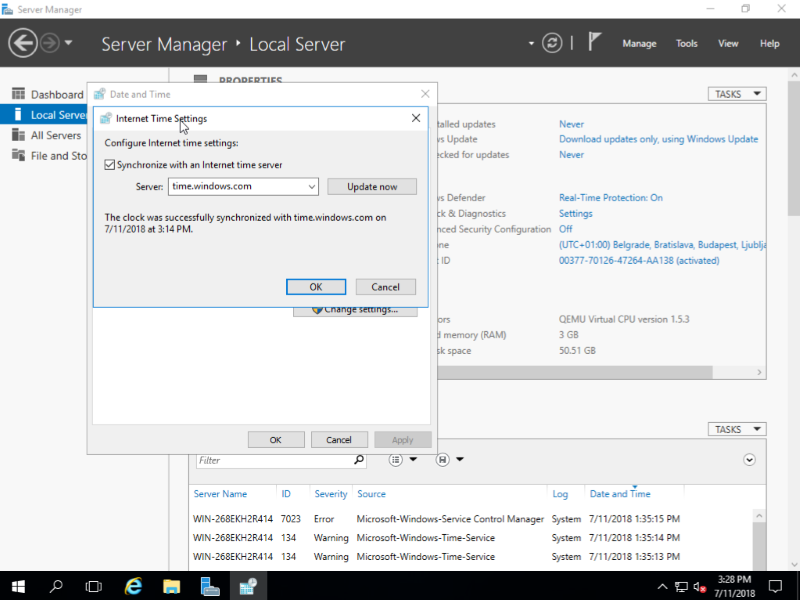Screen dimensions: 800x600
Task: Open the Events TASKS dropdown
Action: coord(737,429)
